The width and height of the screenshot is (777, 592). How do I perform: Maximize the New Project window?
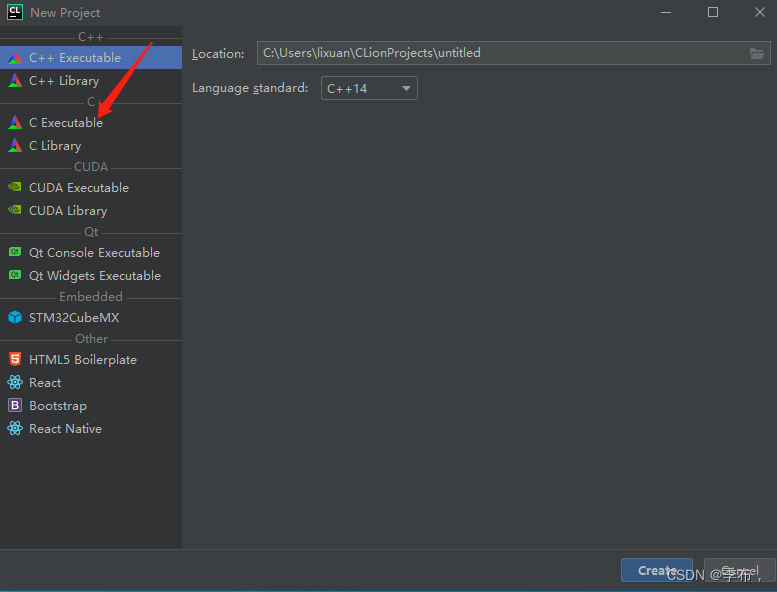[713, 12]
